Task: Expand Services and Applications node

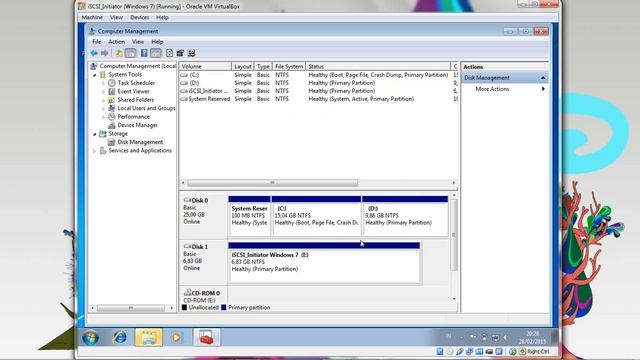Action: (x=95, y=151)
